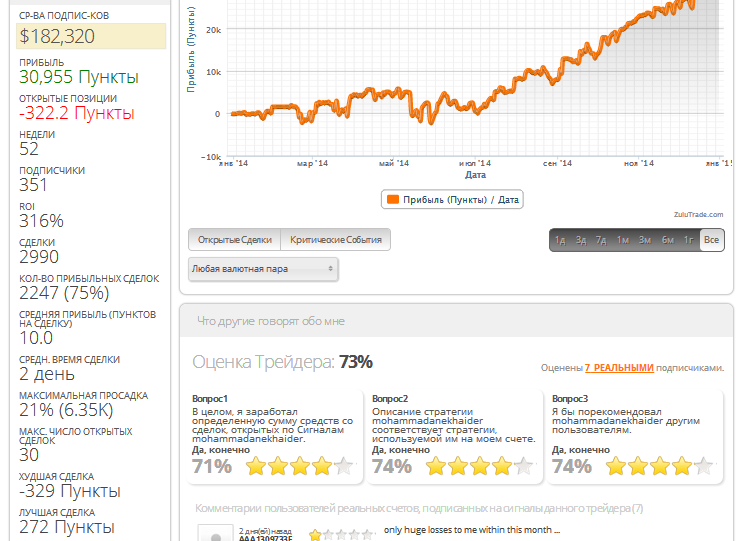Show the full Все time range
Image resolution: width=745 pixels, height=541 pixels.
click(x=711, y=240)
